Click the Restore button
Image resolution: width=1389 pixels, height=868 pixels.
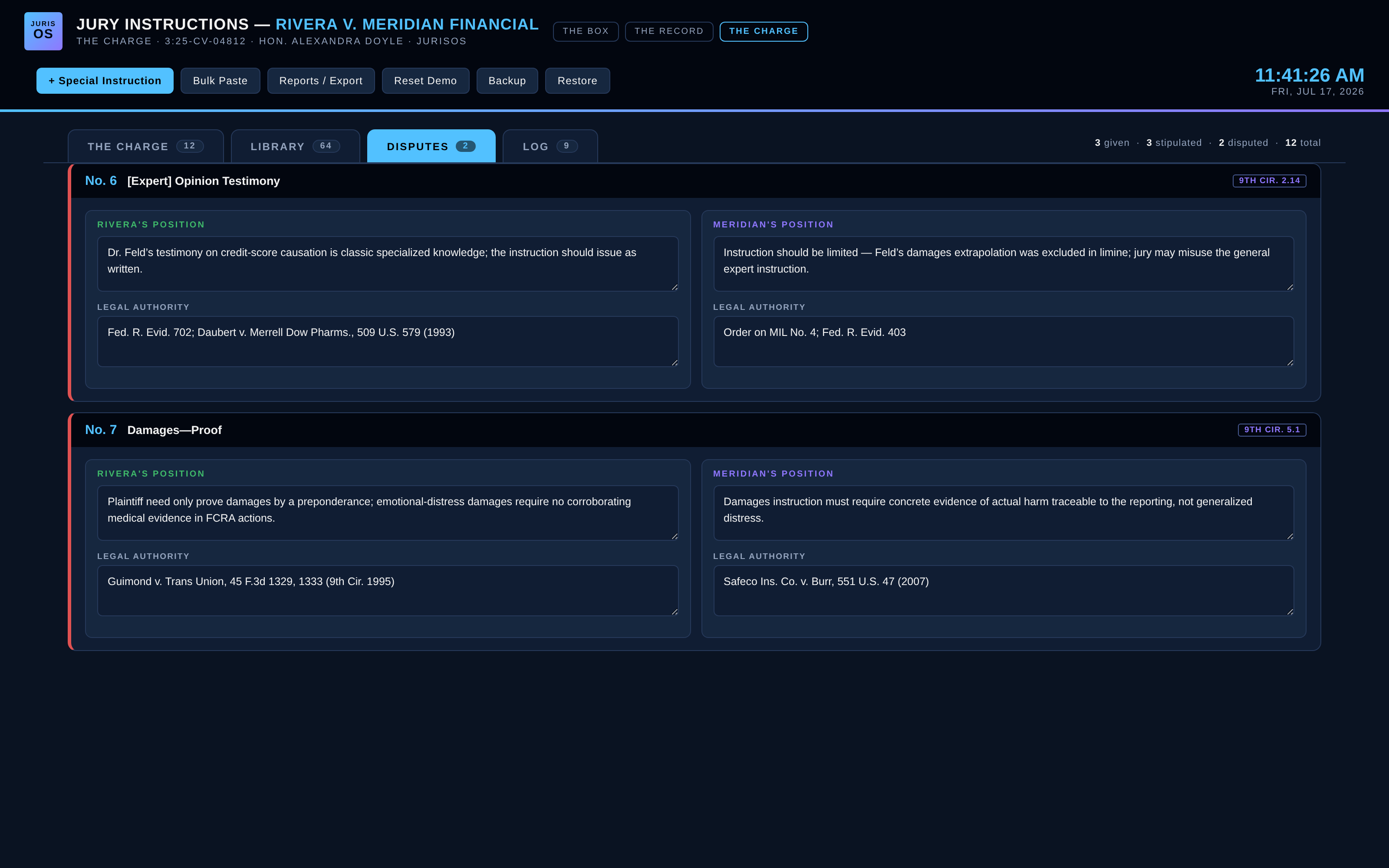[x=577, y=81]
